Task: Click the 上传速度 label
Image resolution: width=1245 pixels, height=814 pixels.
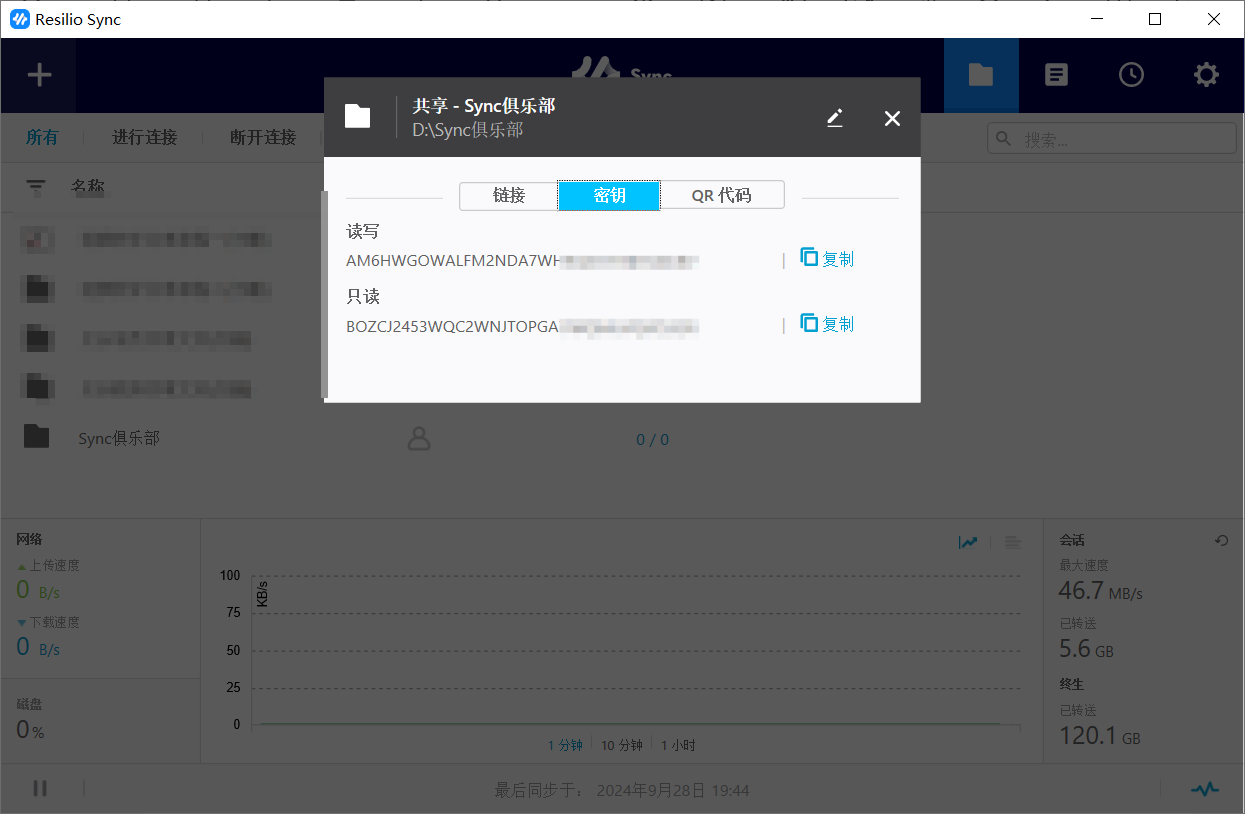Action: (x=54, y=565)
